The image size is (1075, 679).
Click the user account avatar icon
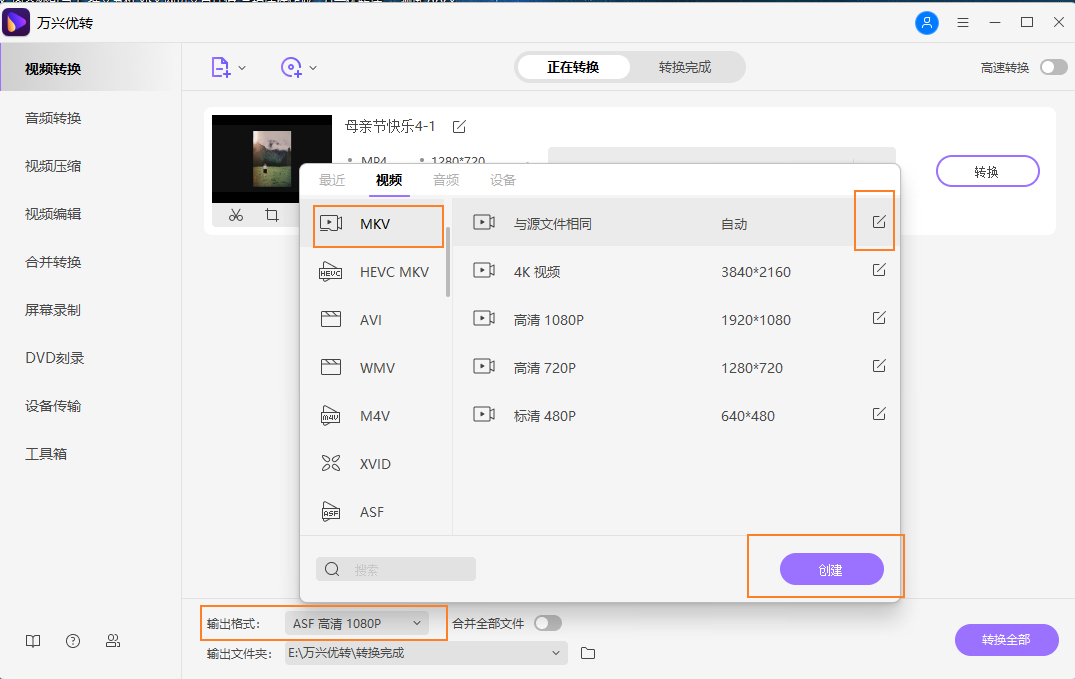click(x=927, y=22)
